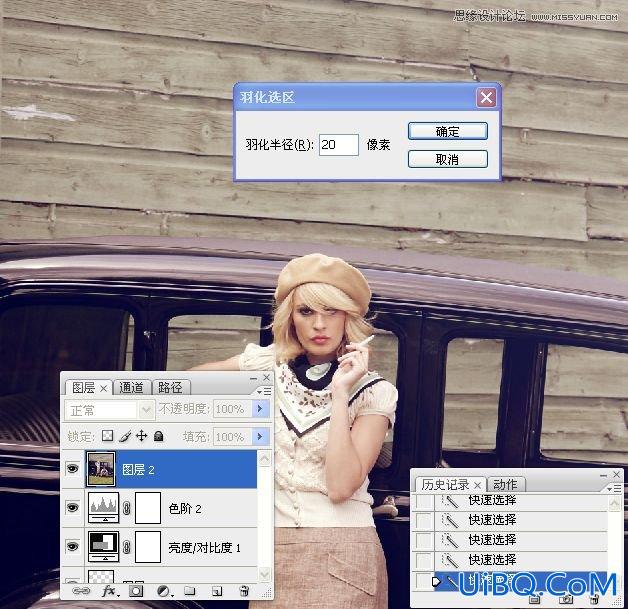
Task: Hide the 图层 2 layer
Action: click(72, 468)
